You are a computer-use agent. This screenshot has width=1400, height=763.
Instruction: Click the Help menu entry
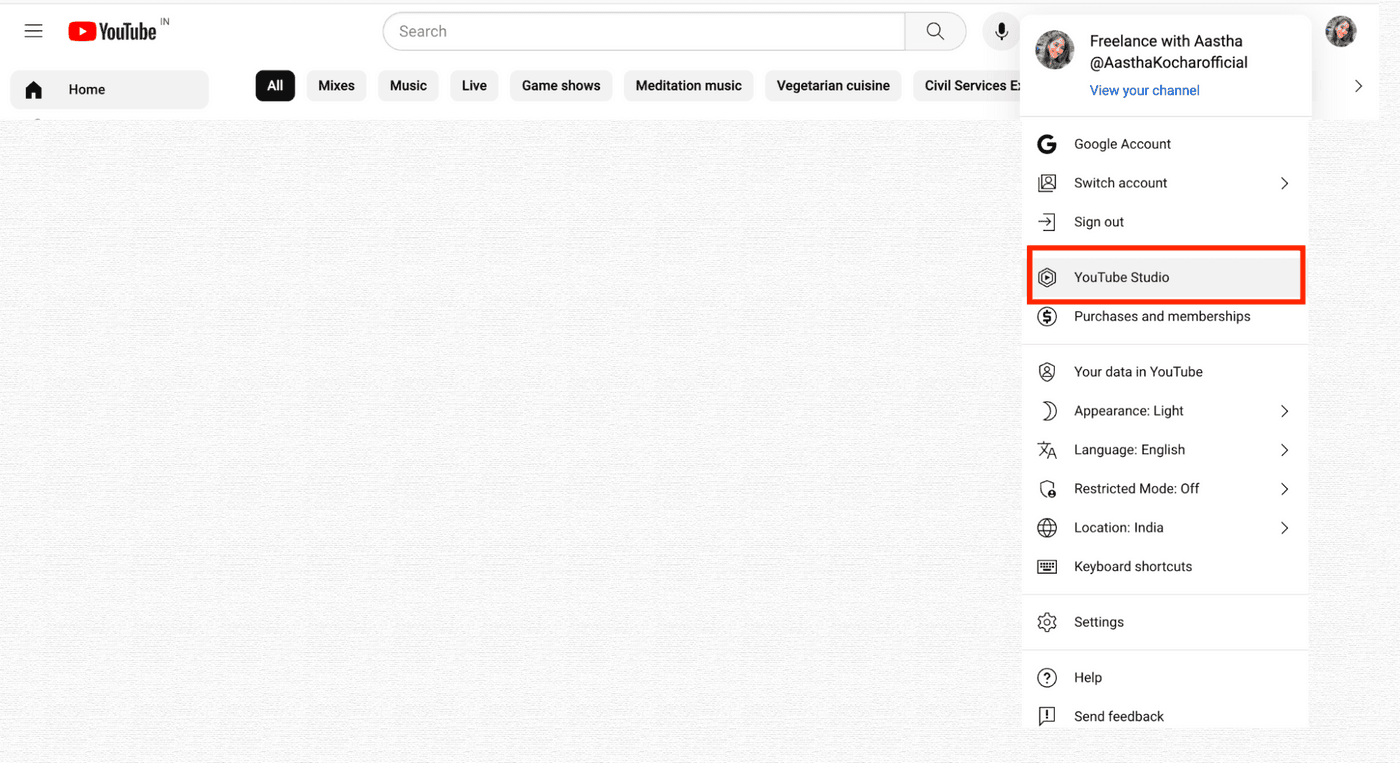point(1087,678)
